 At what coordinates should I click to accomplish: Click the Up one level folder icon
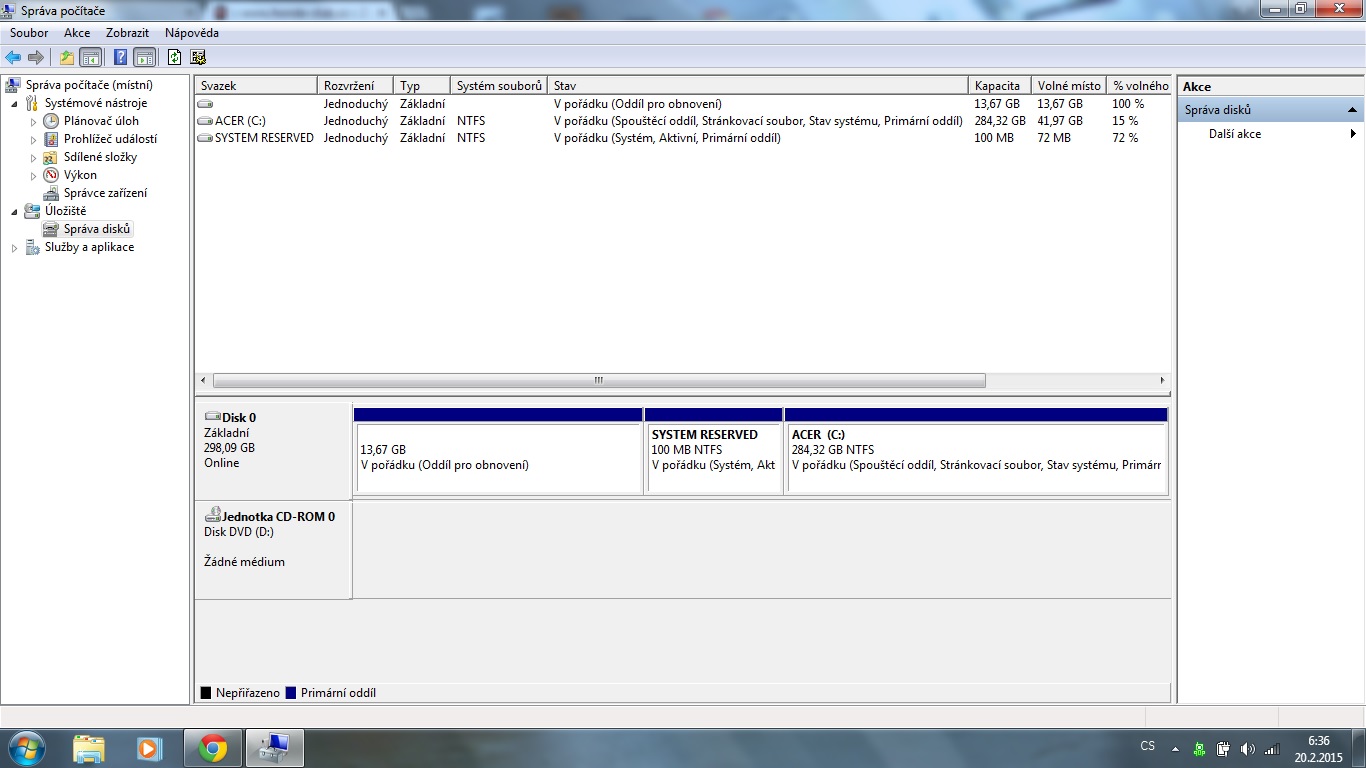click(x=67, y=57)
